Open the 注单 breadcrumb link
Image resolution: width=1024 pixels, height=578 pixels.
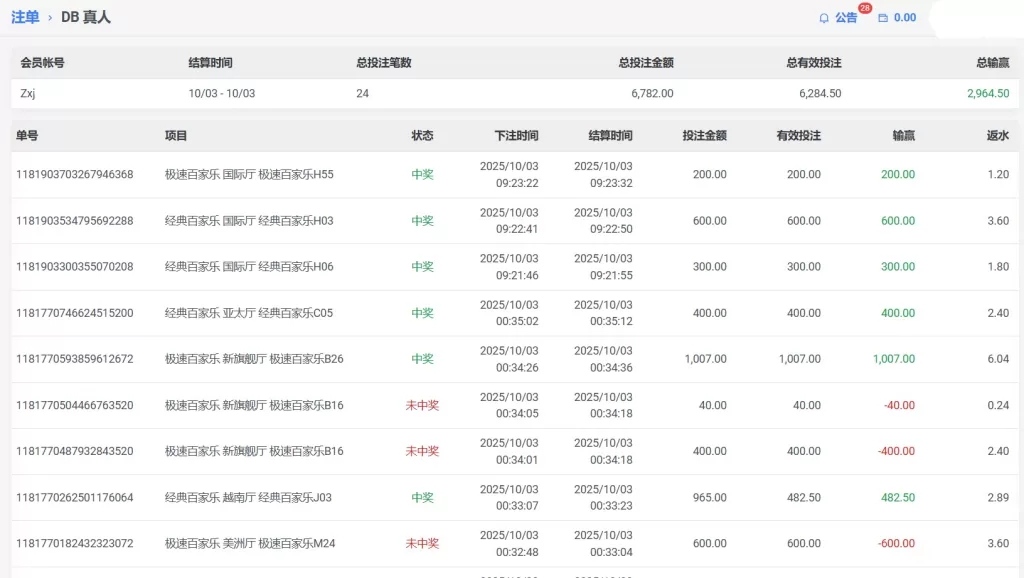click(25, 17)
